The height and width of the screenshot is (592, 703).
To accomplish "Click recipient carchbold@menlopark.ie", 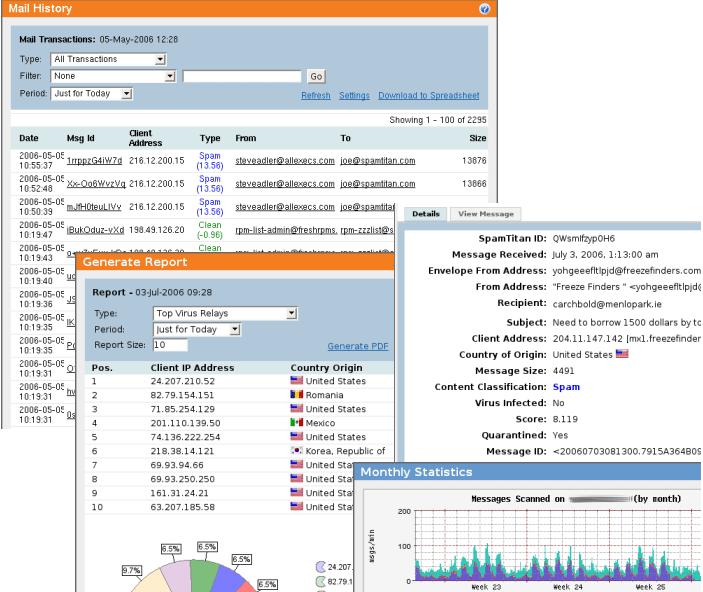I will tap(607, 304).
